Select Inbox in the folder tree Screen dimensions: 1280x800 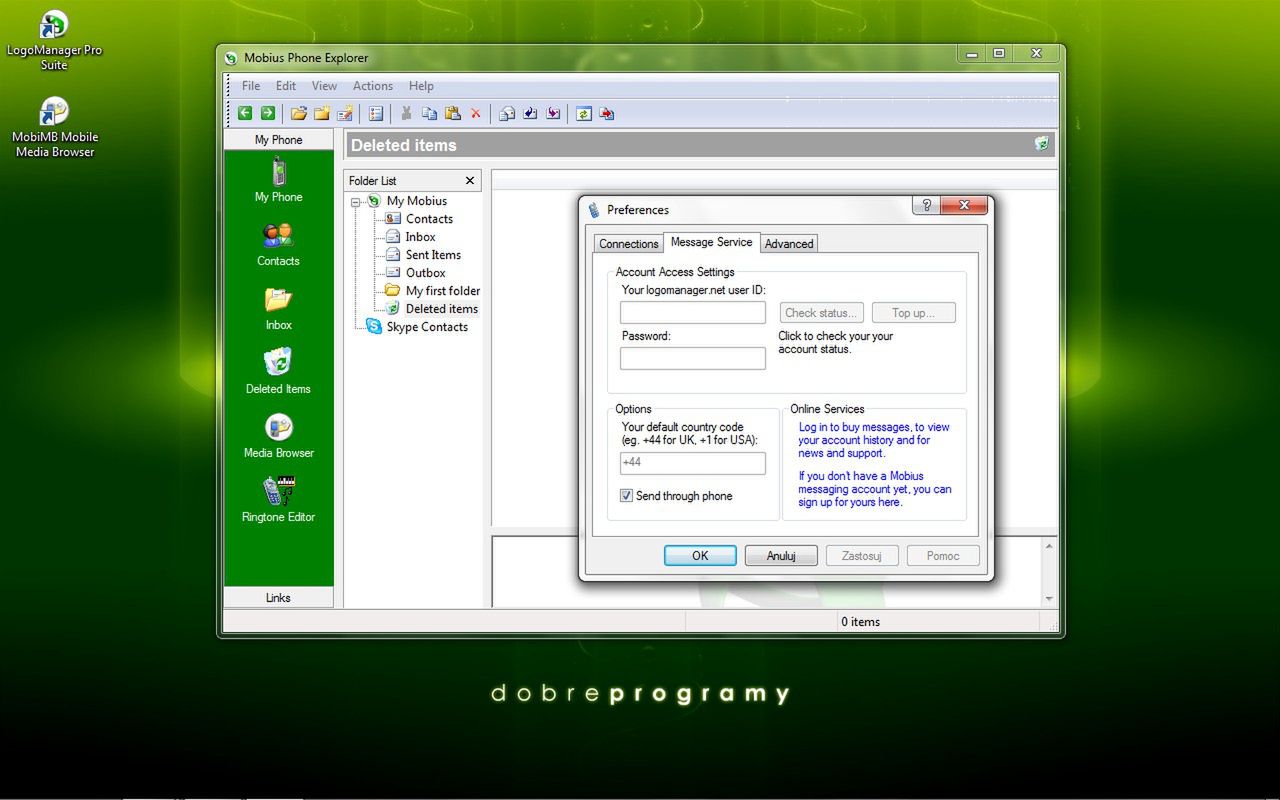(x=420, y=237)
